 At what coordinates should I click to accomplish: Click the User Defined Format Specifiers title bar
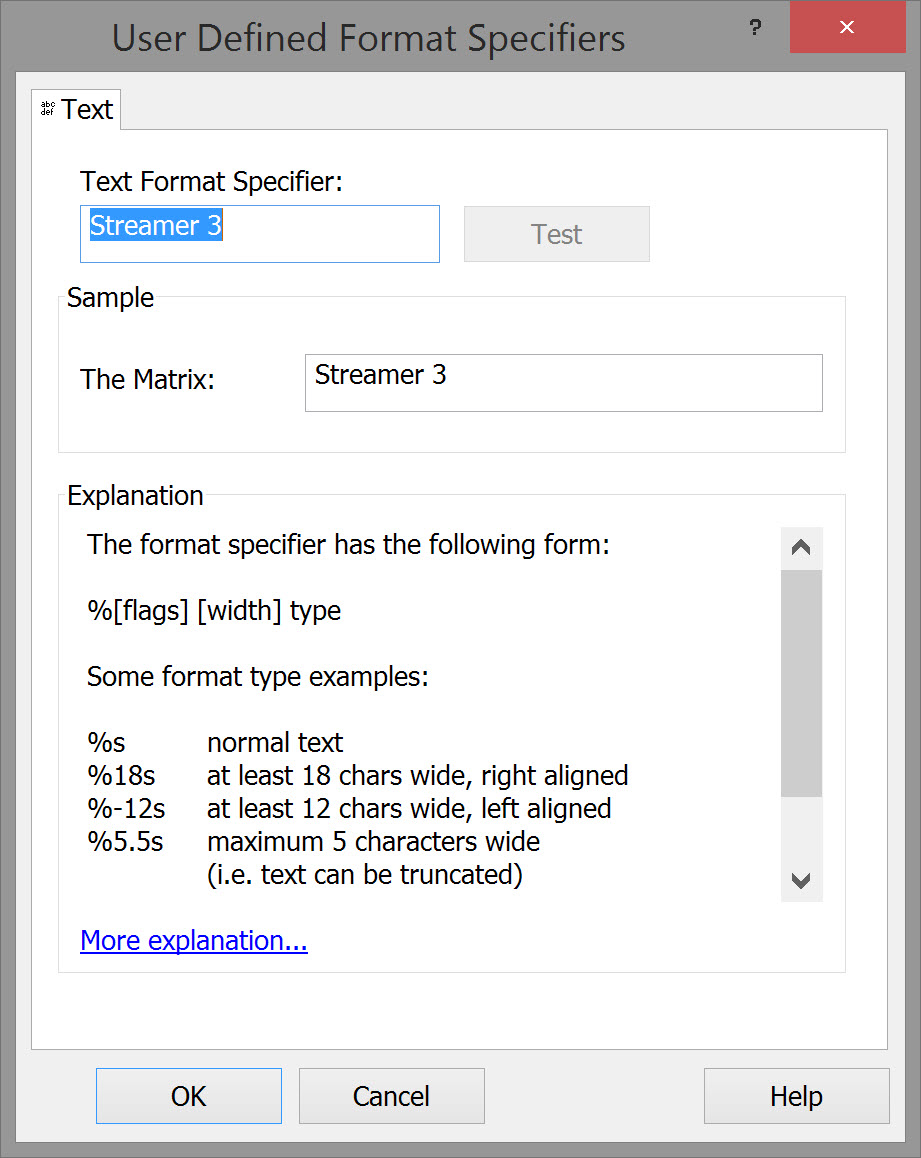click(x=368, y=38)
